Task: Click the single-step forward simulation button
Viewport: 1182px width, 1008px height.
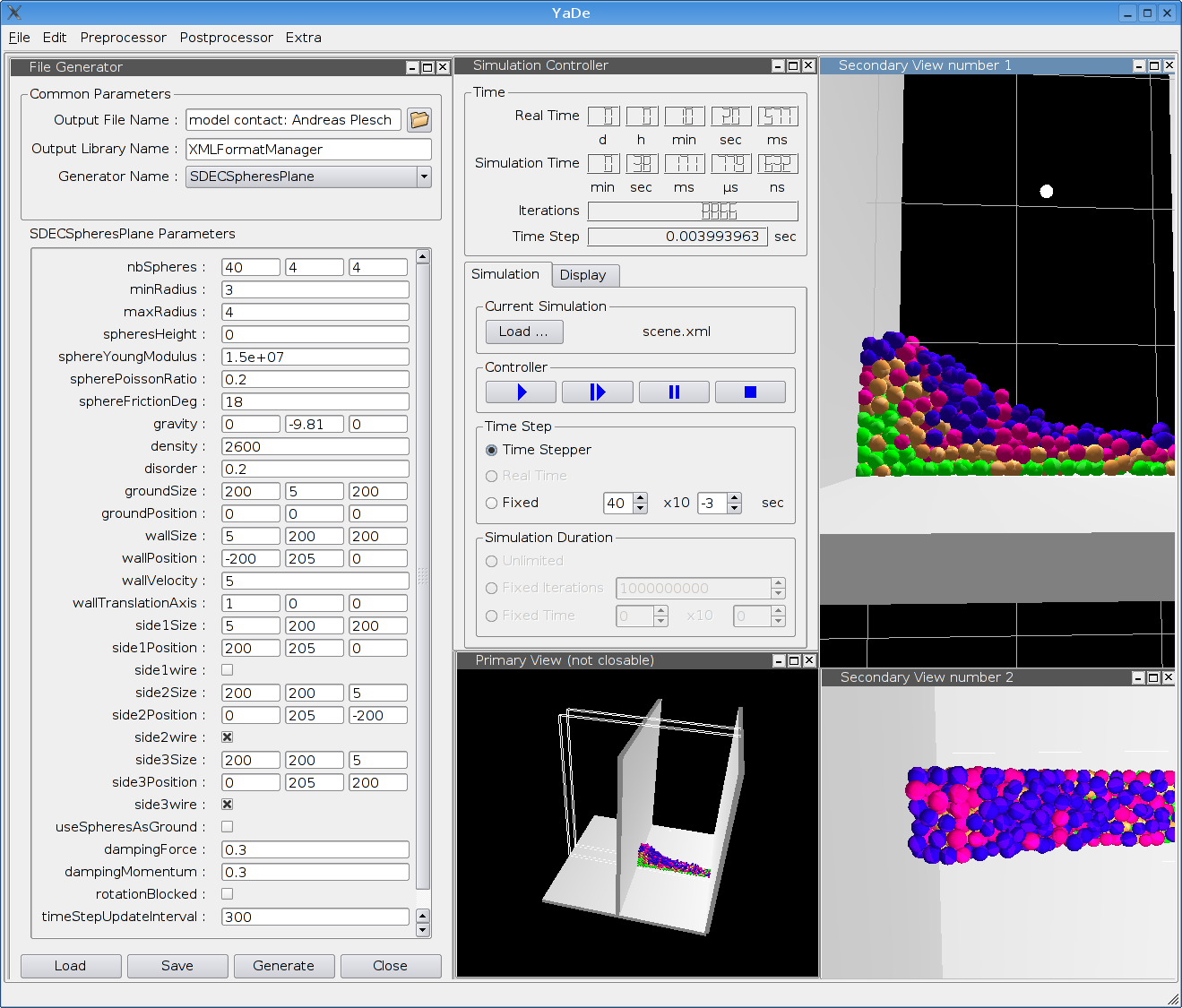Action: [x=597, y=392]
